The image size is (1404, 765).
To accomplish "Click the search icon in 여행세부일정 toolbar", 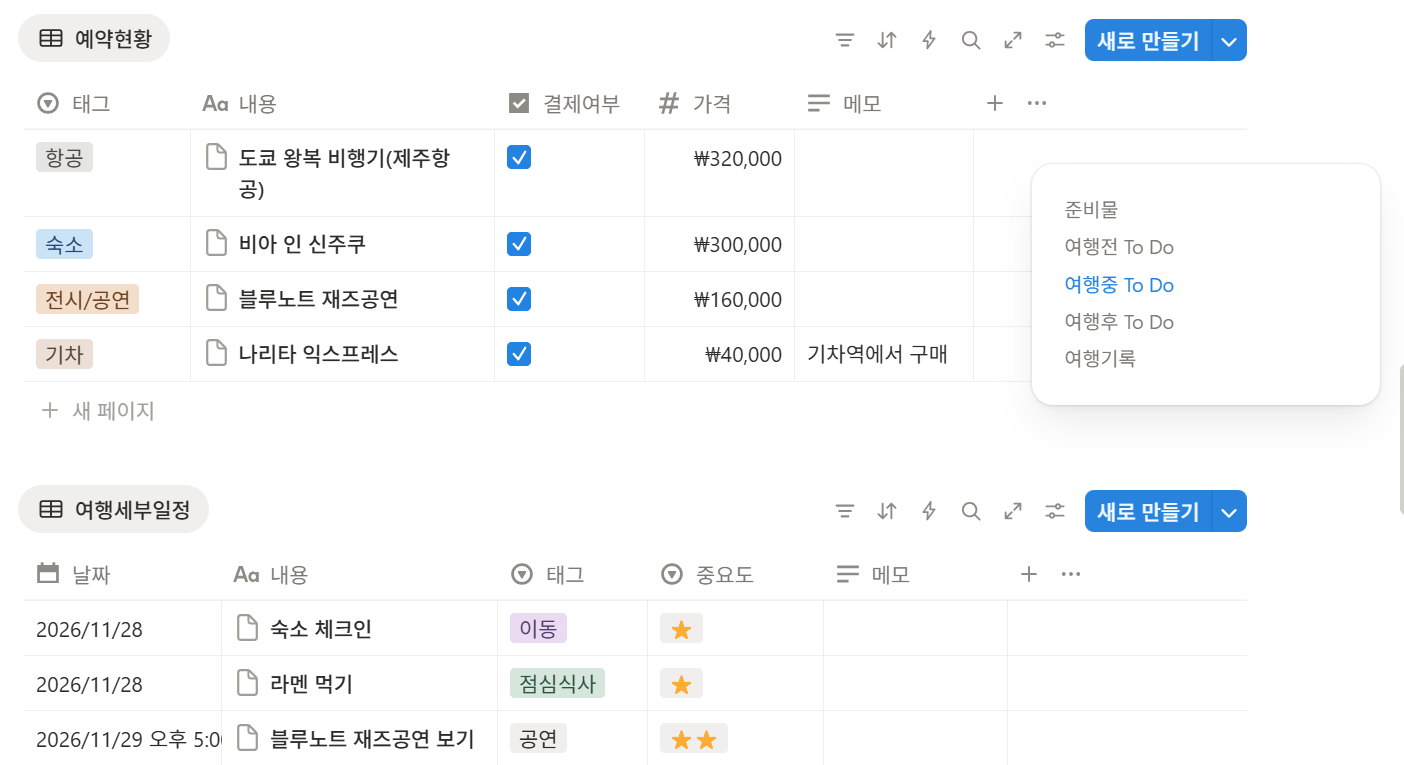I will [x=971, y=511].
